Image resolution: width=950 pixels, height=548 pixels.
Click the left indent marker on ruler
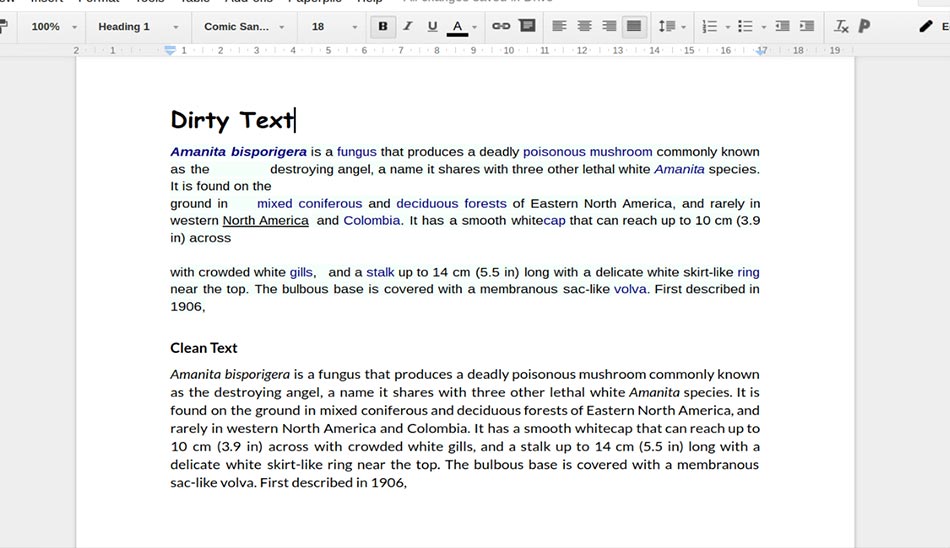(x=170, y=51)
